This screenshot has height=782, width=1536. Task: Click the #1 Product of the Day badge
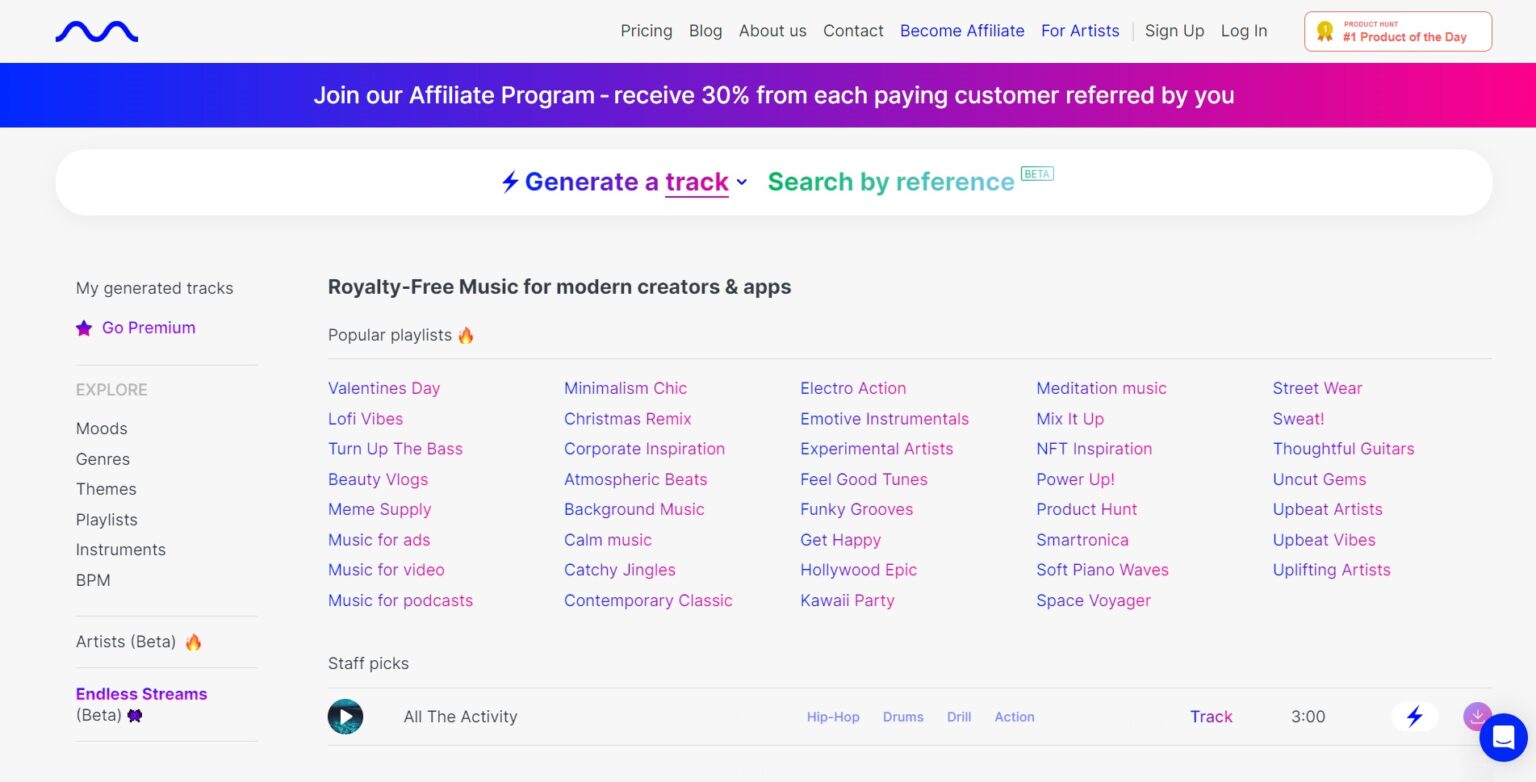(1397, 31)
